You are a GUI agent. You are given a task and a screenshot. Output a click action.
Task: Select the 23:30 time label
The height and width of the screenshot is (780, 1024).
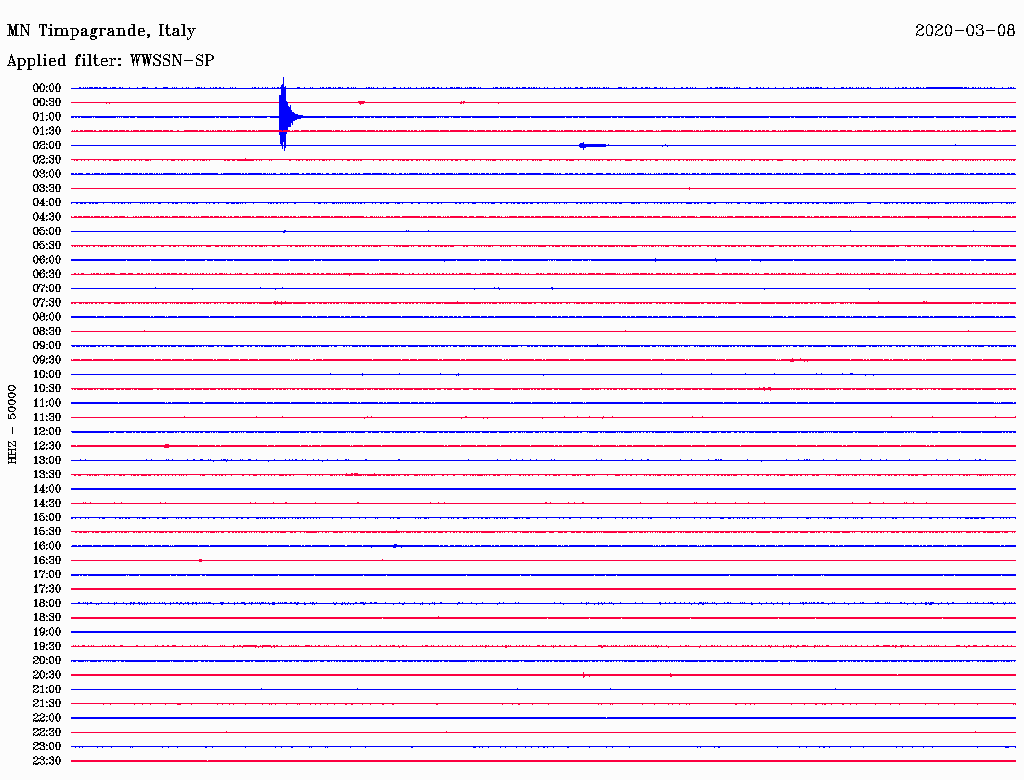point(47,760)
